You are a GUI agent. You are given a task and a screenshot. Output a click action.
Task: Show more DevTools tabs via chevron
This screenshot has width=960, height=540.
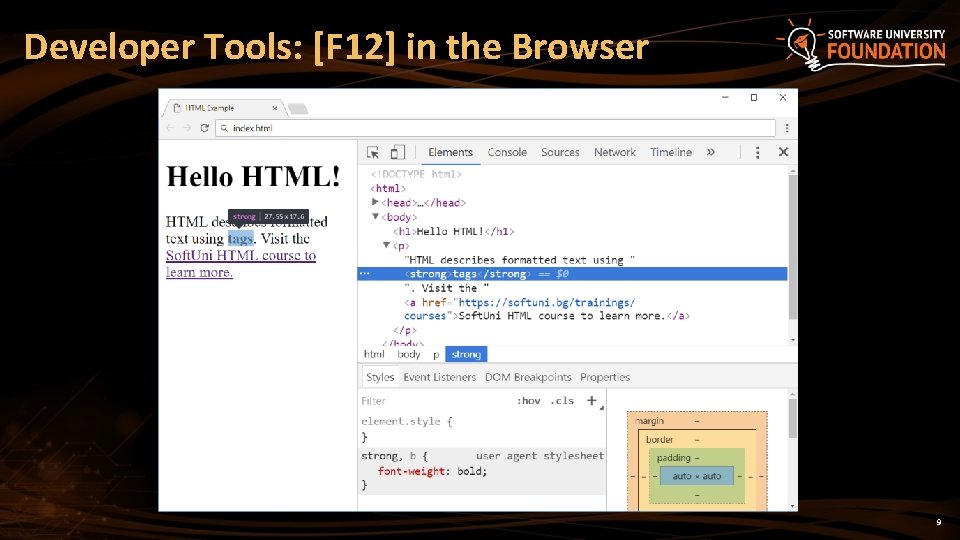coord(710,152)
